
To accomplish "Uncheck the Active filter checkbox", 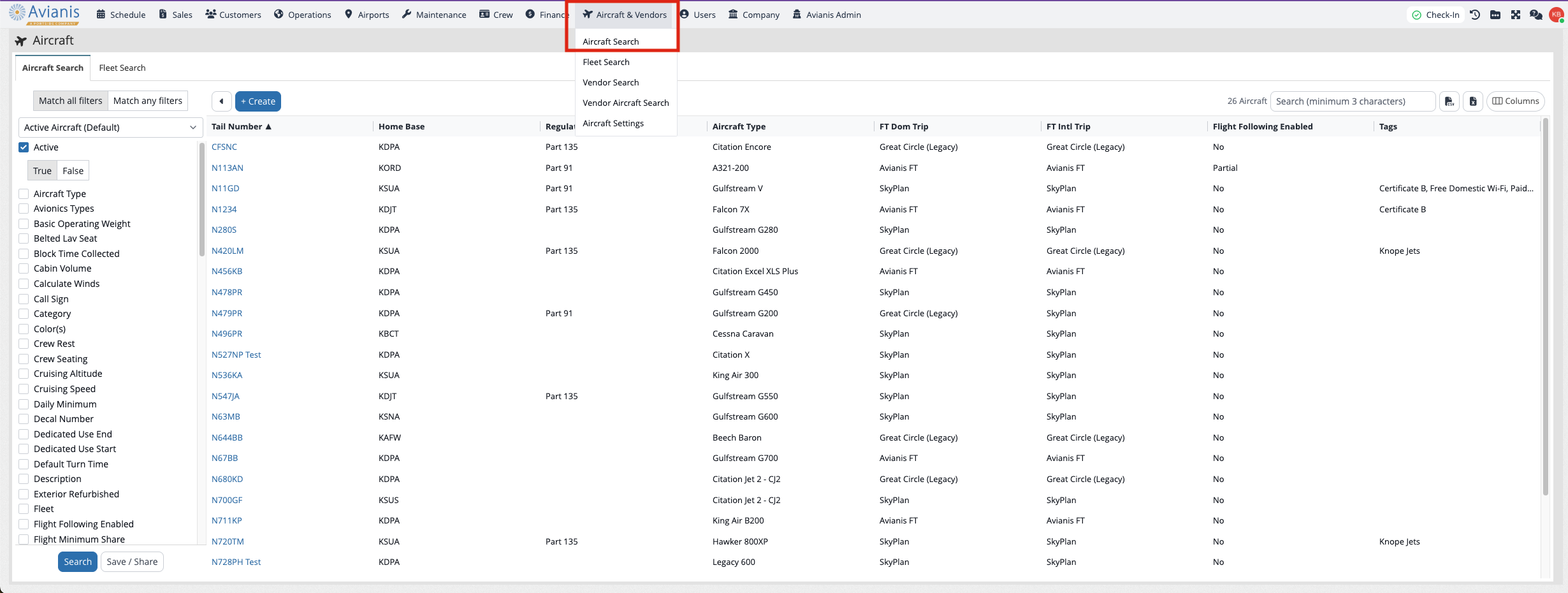I will point(24,147).
